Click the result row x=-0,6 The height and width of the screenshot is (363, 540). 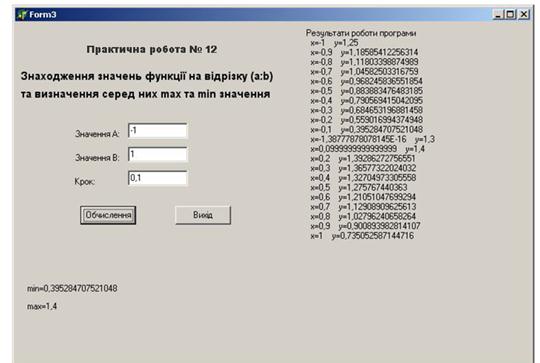click(366, 81)
